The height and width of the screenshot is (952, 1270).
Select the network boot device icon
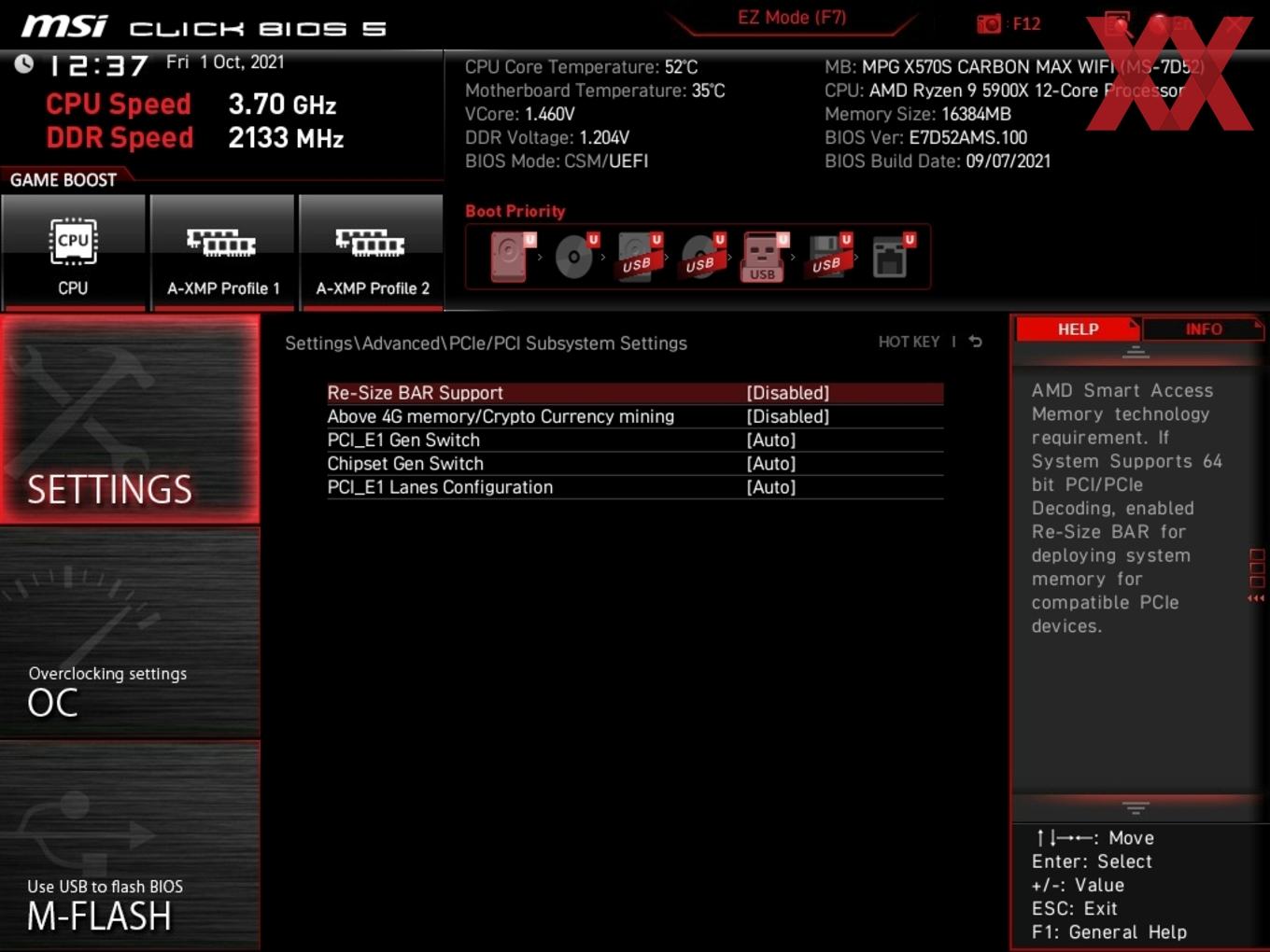[892, 256]
